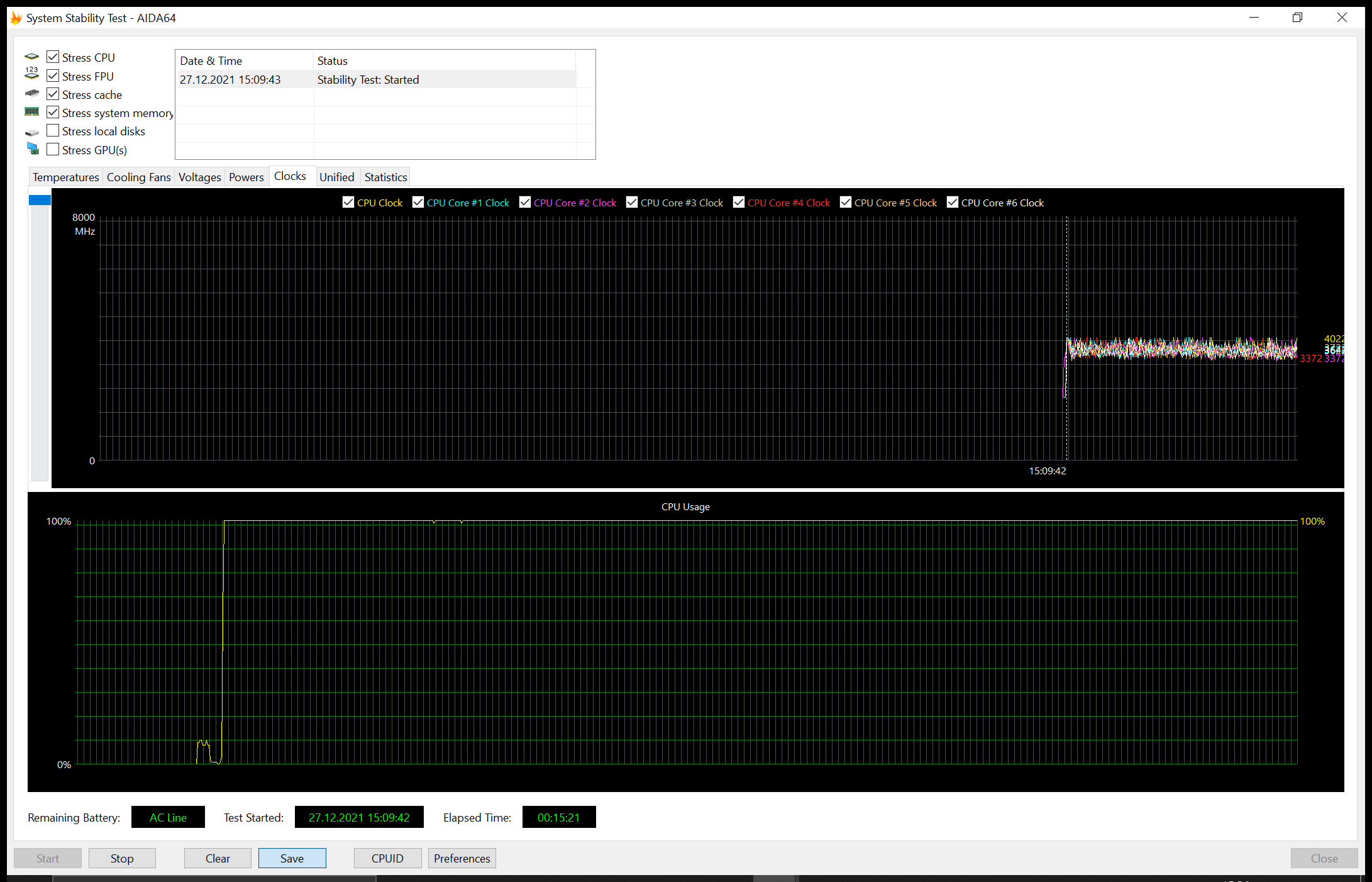Click the blue graph scale slider
Viewport: 1372px width, 882px height.
pos(40,200)
